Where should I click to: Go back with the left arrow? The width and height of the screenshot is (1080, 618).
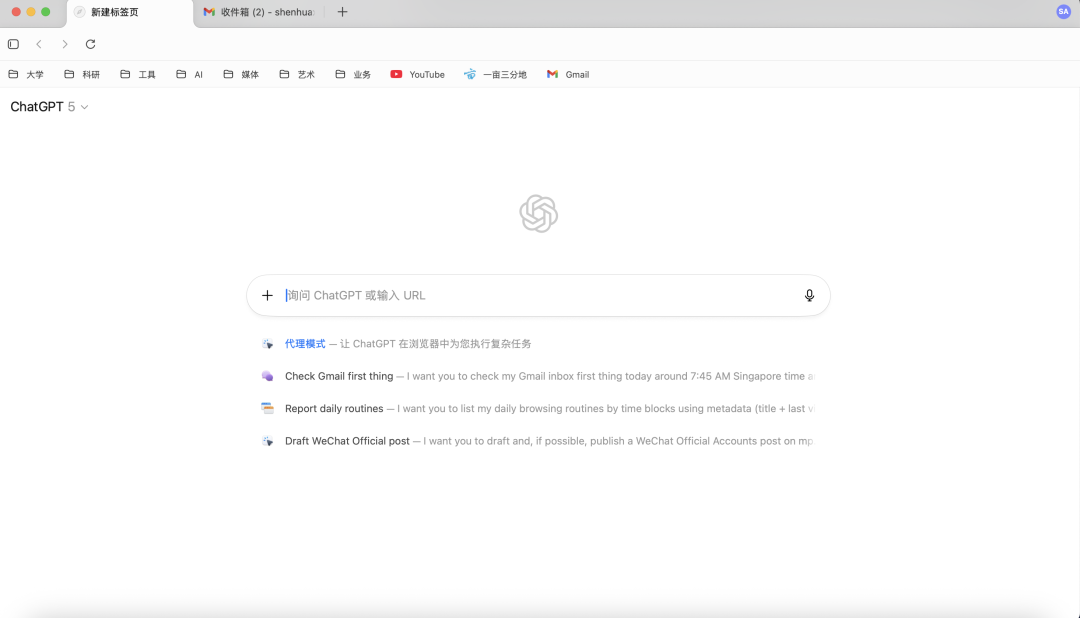click(39, 44)
